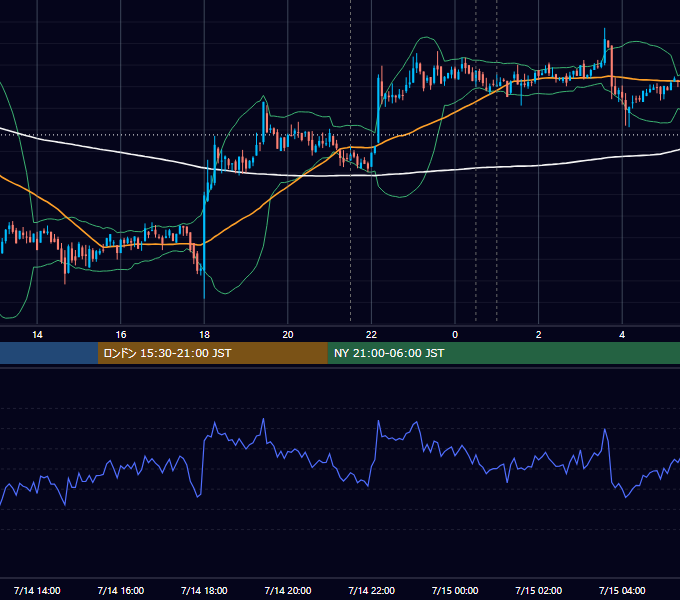Click the tall candle spike before 4:00

click(605, 48)
